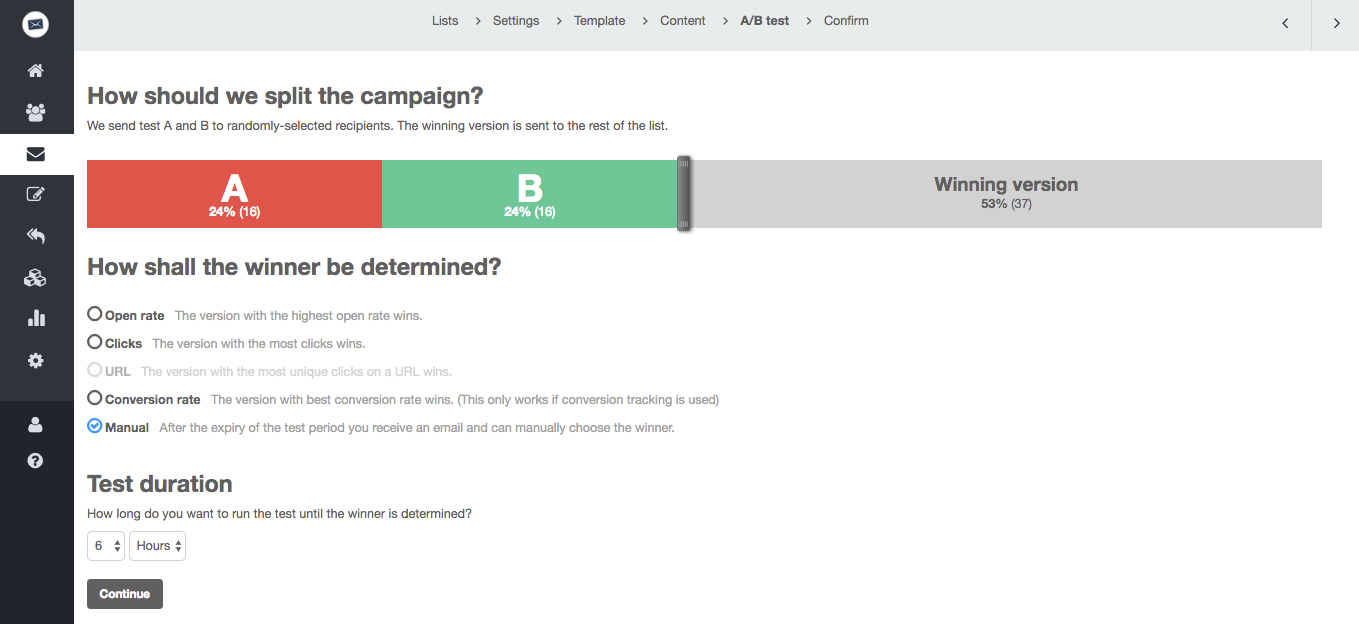
Task: Click the "How should we split the campaign?" heading
Action: (285, 96)
